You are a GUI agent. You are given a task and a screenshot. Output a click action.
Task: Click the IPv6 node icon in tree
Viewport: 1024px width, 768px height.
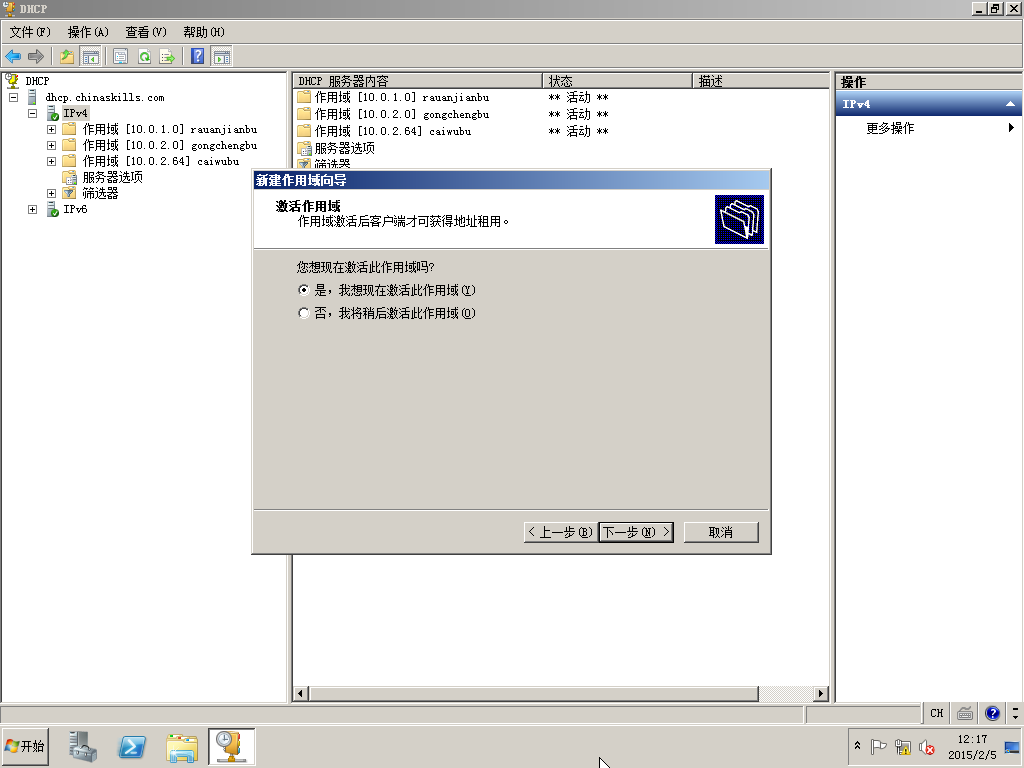53,210
